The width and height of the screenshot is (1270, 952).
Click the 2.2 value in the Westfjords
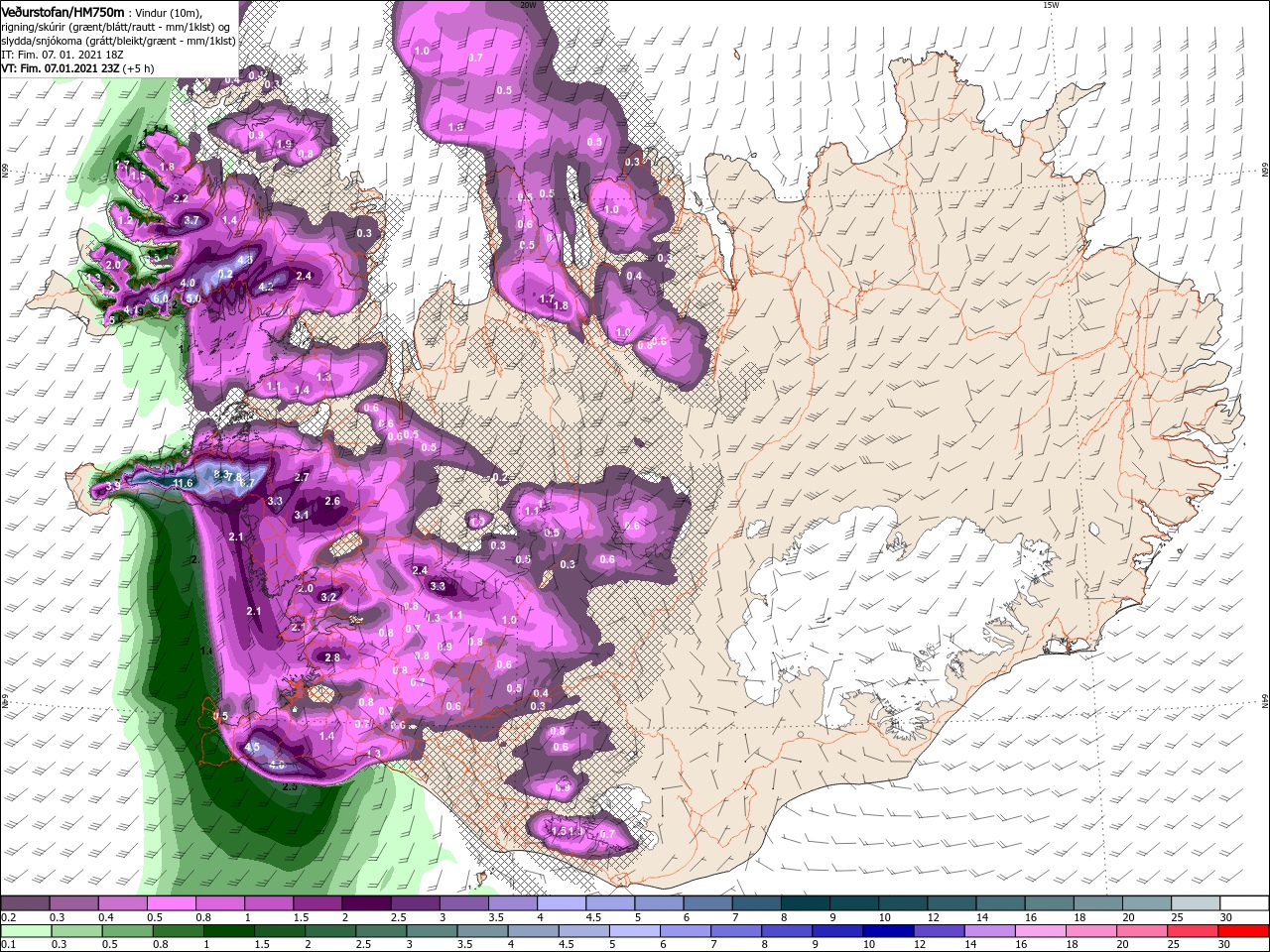[181, 198]
